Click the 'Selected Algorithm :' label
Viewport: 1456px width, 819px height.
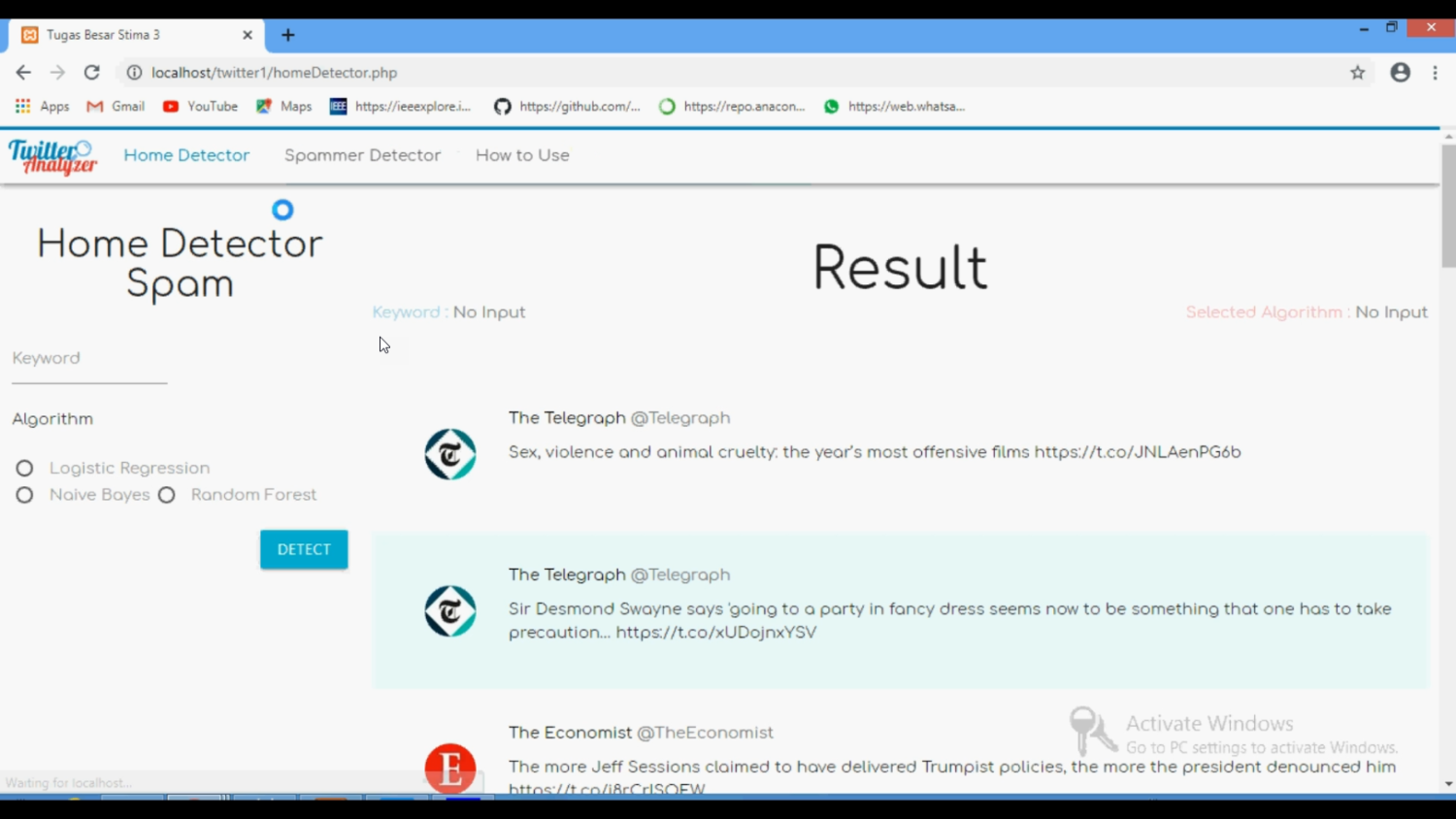tap(1267, 312)
